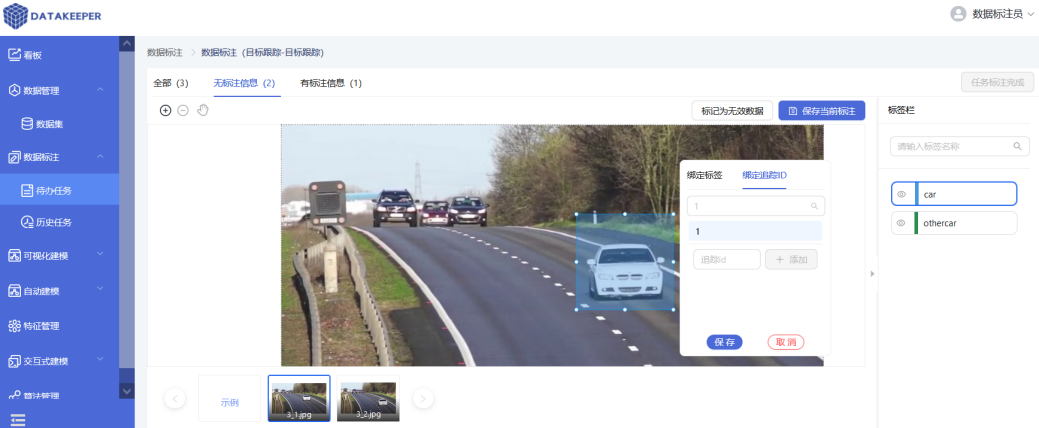Collapse the 数据管理 menu chevron

[x=100, y=89]
